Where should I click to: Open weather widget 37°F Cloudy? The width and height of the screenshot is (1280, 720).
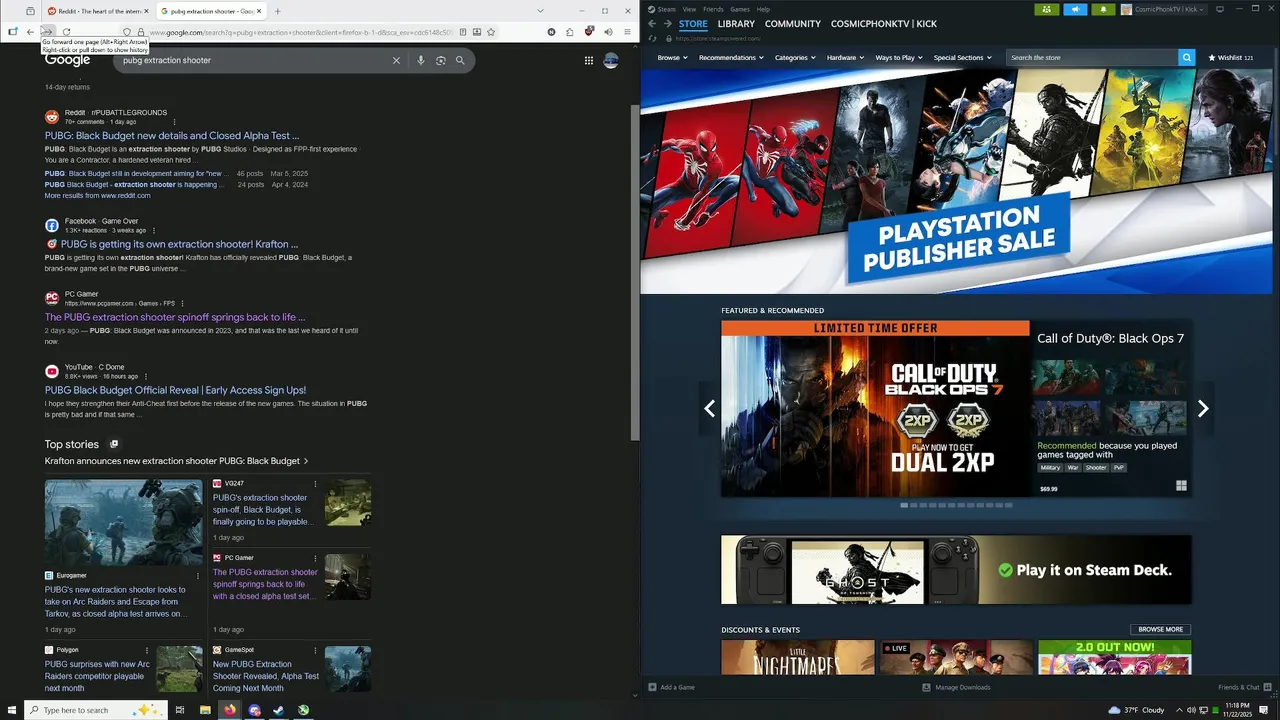(x=1136, y=710)
